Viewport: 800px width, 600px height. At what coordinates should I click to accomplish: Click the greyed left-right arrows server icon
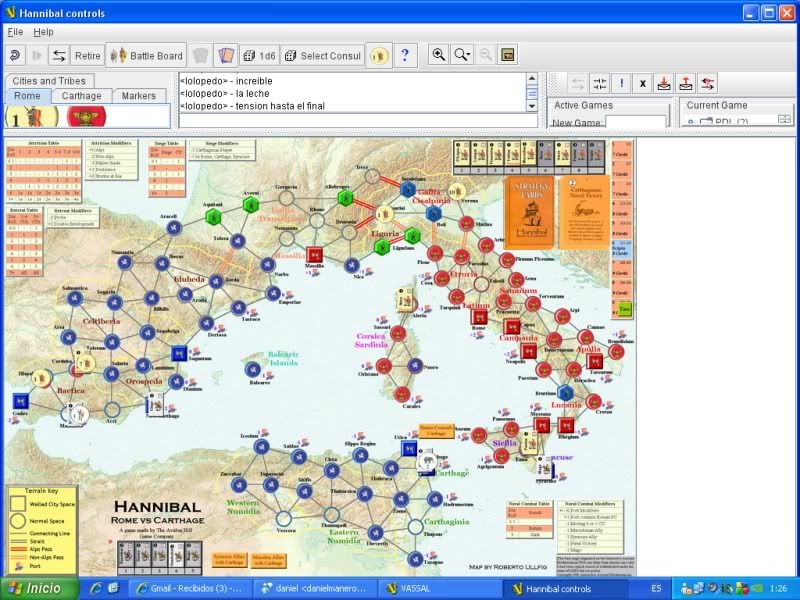(x=578, y=83)
